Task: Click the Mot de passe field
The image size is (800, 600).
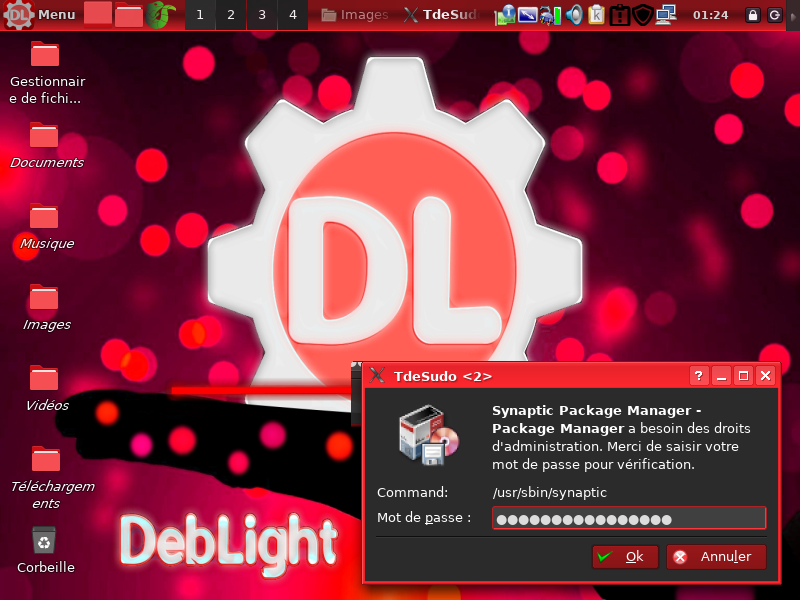Action: (628, 518)
